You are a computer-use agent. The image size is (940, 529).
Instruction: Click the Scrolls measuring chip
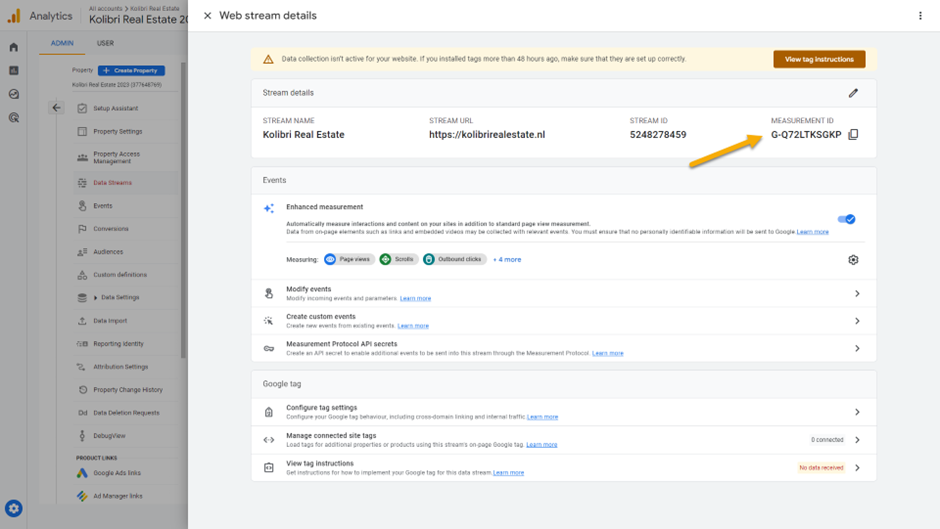click(x=398, y=259)
